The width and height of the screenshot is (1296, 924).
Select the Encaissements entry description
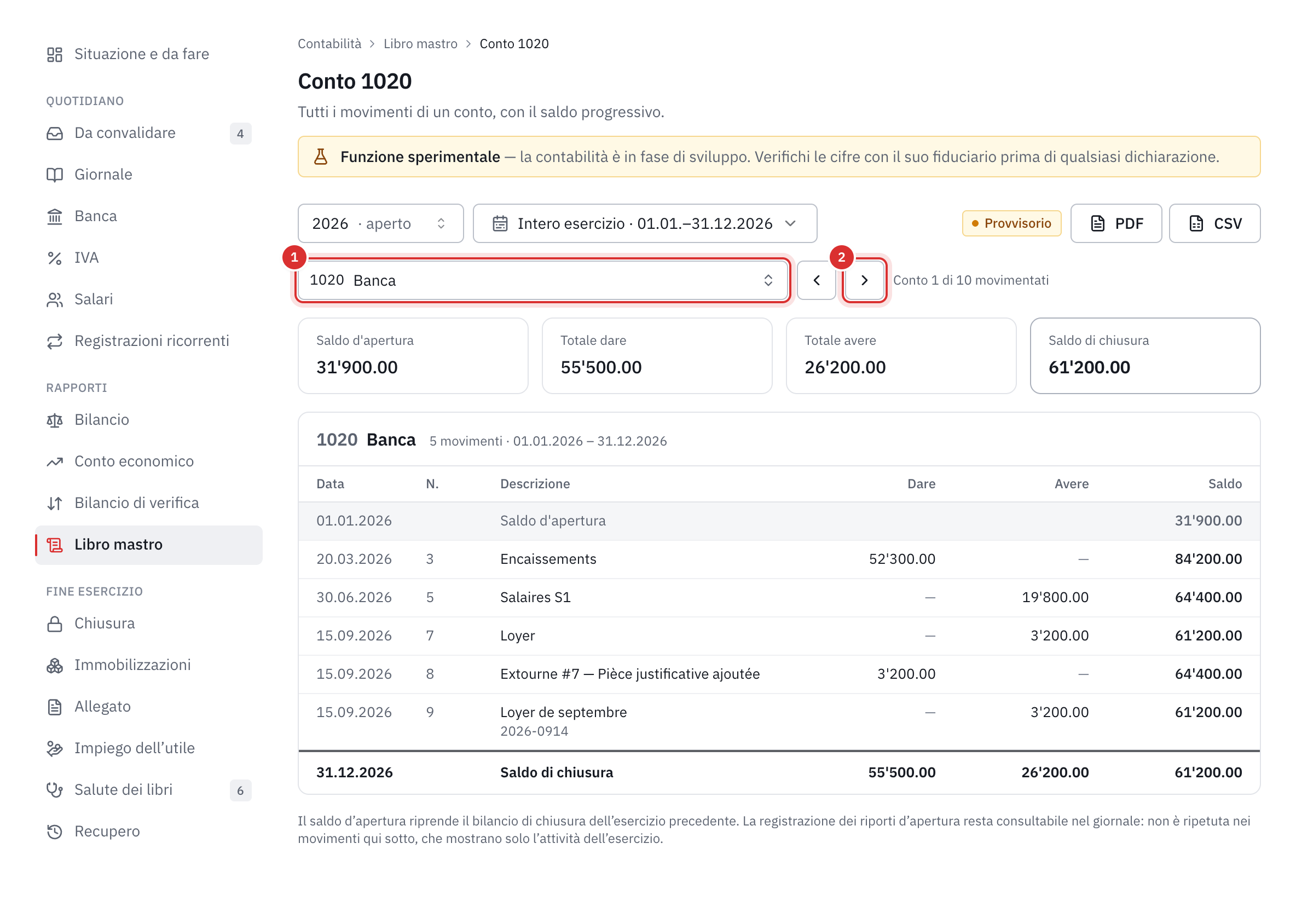548,559
